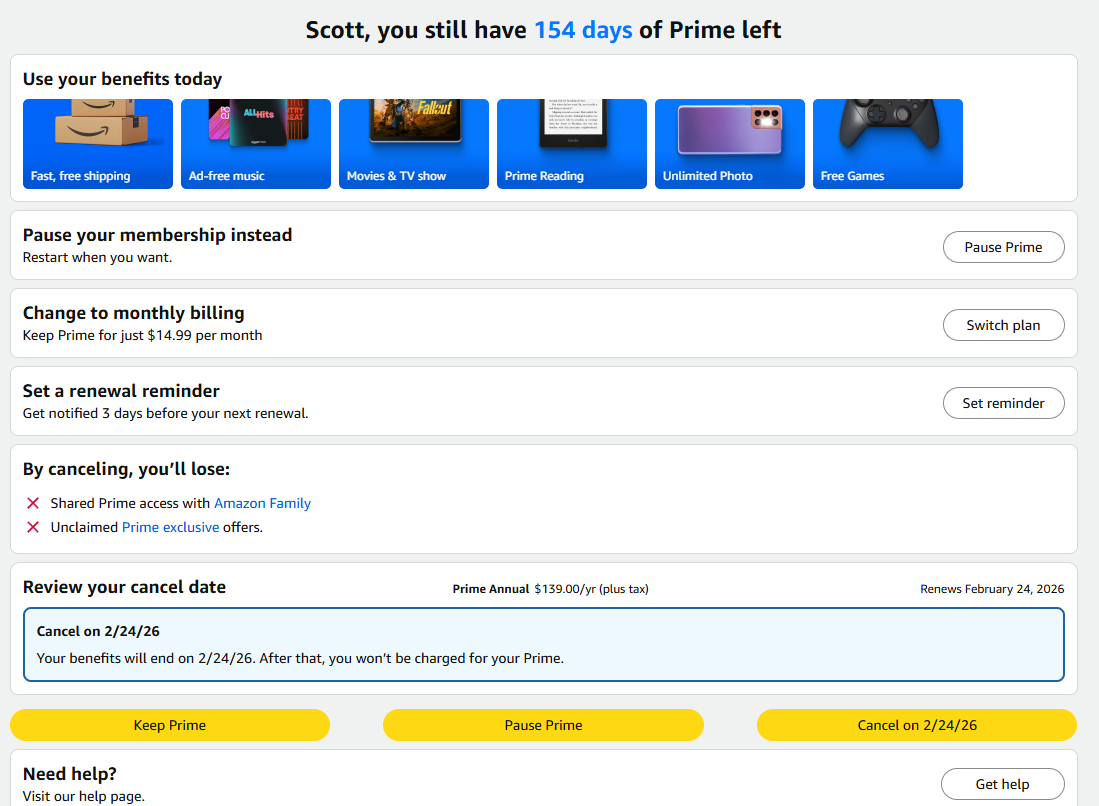This screenshot has height=806, width=1099.
Task: Confirm with Cancel on 2/24/26 button
Action: click(916, 725)
